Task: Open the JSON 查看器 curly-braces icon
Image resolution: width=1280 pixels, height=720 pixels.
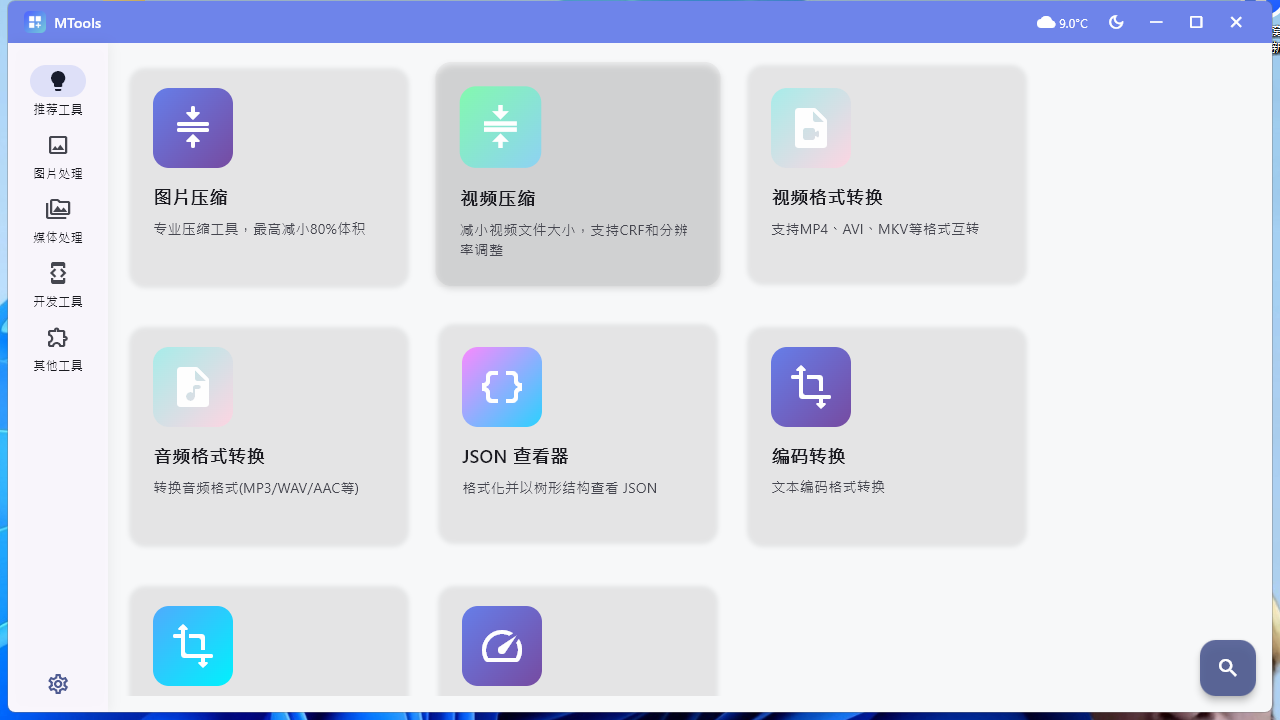Action: [501, 387]
